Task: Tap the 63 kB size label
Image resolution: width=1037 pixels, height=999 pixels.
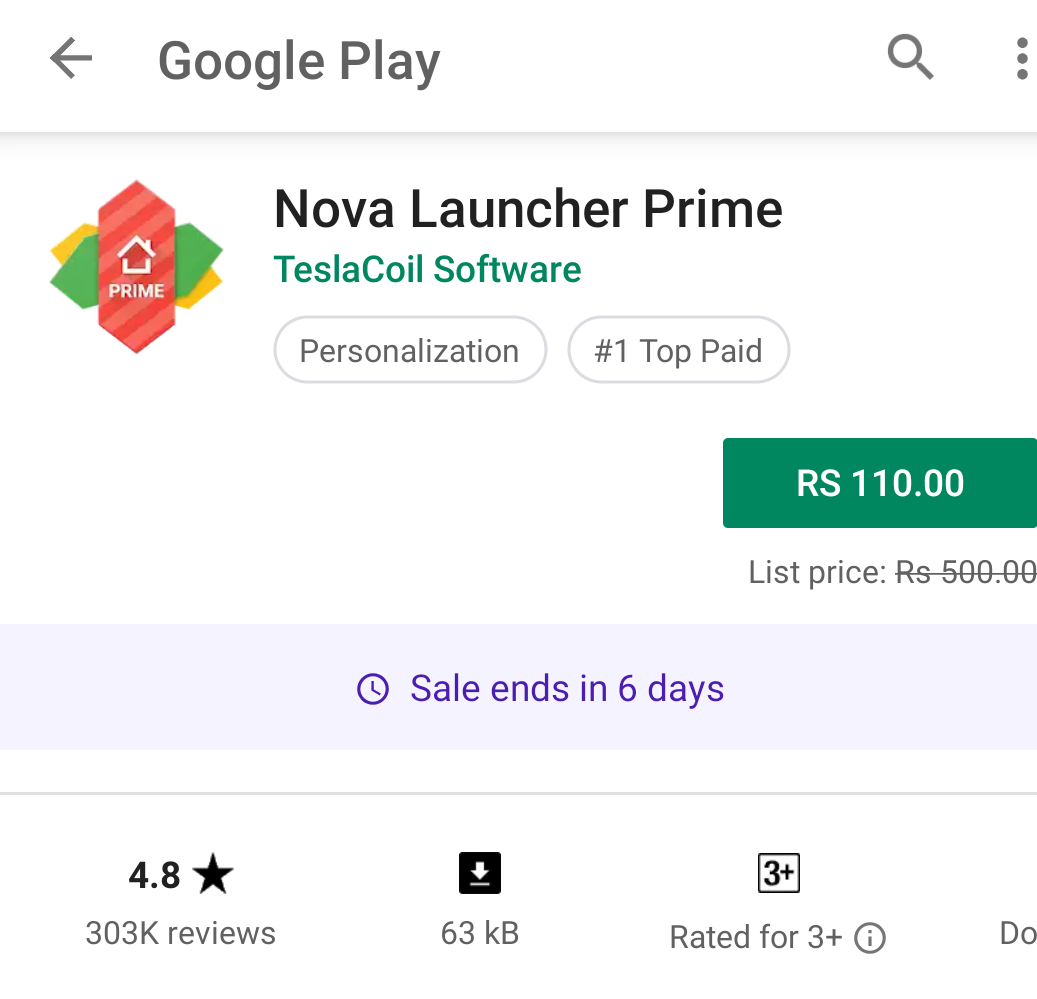Action: [x=480, y=933]
